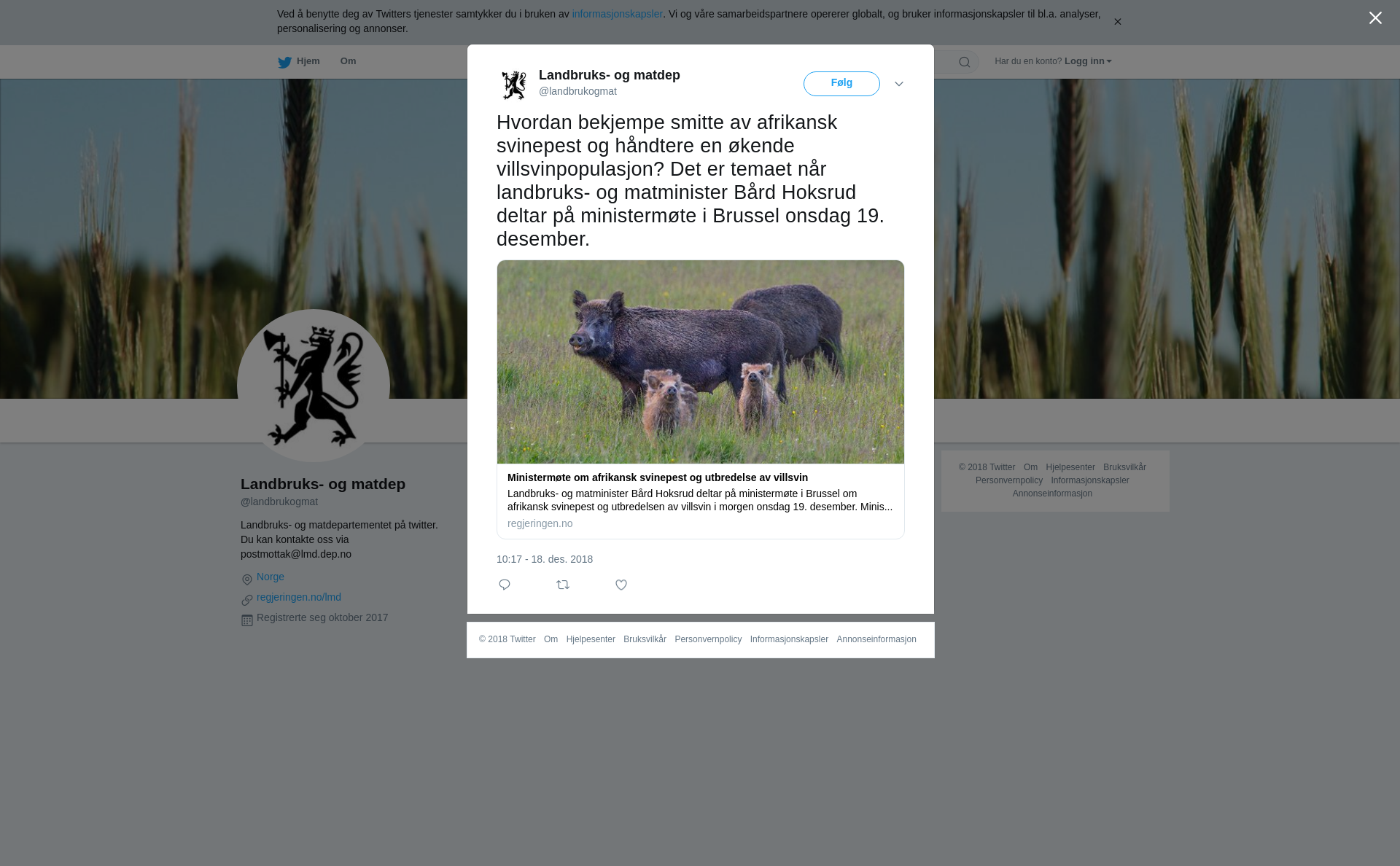
Task: Close the tweet overlay with X
Action: coord(1375,17)
